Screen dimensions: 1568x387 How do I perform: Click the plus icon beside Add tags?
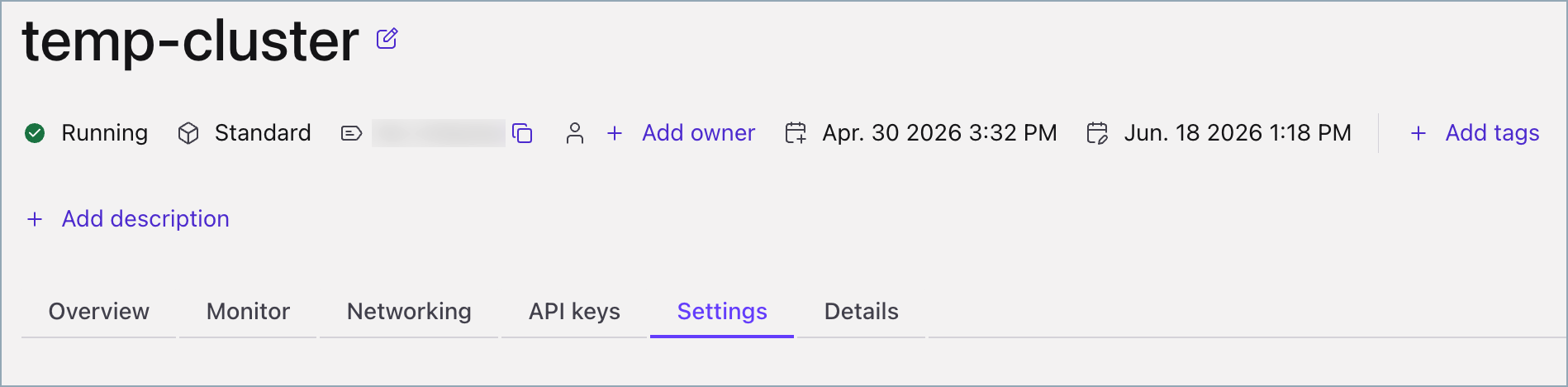(x=1418, y=133)
